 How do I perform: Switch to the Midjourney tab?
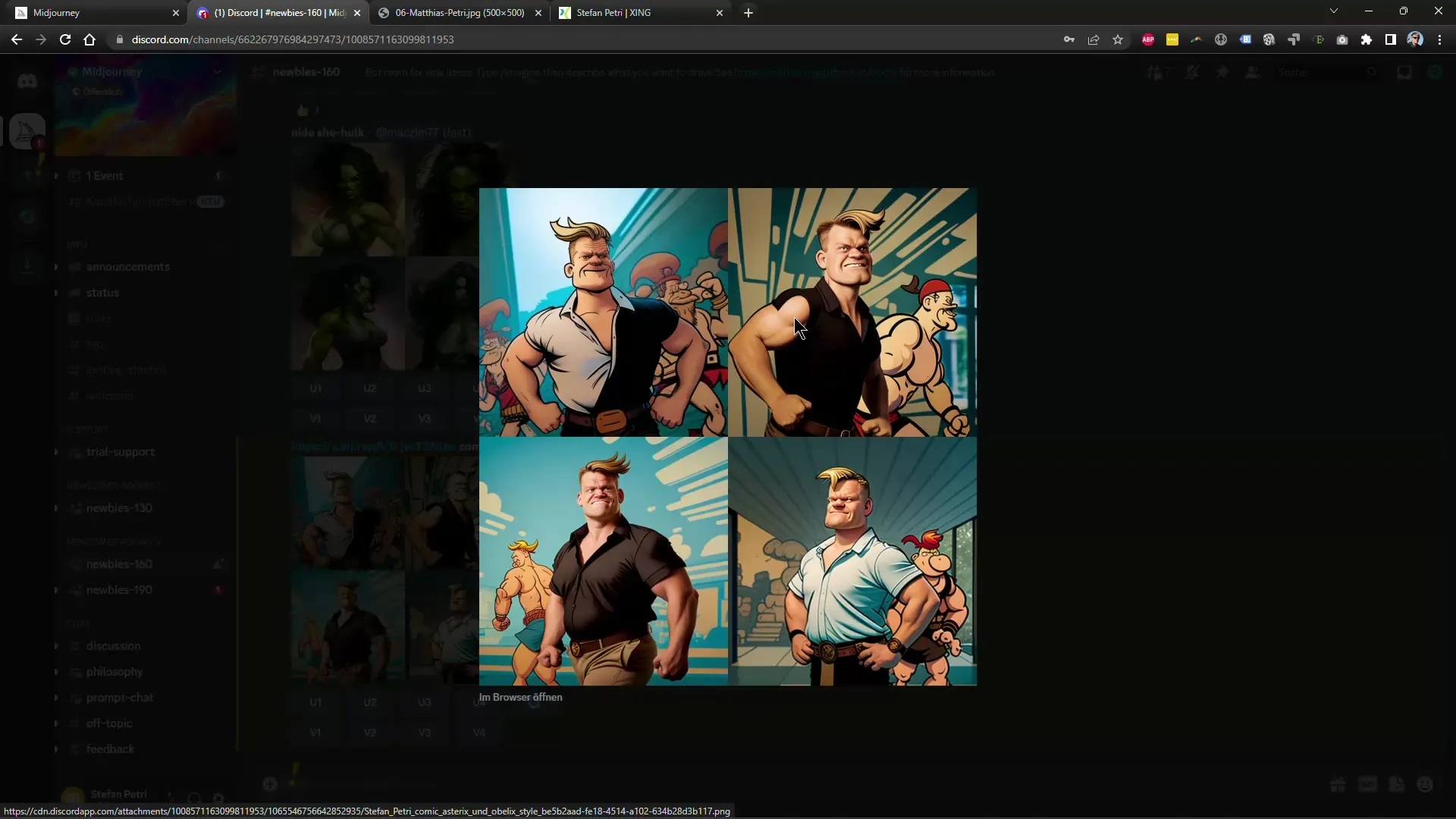95,13
